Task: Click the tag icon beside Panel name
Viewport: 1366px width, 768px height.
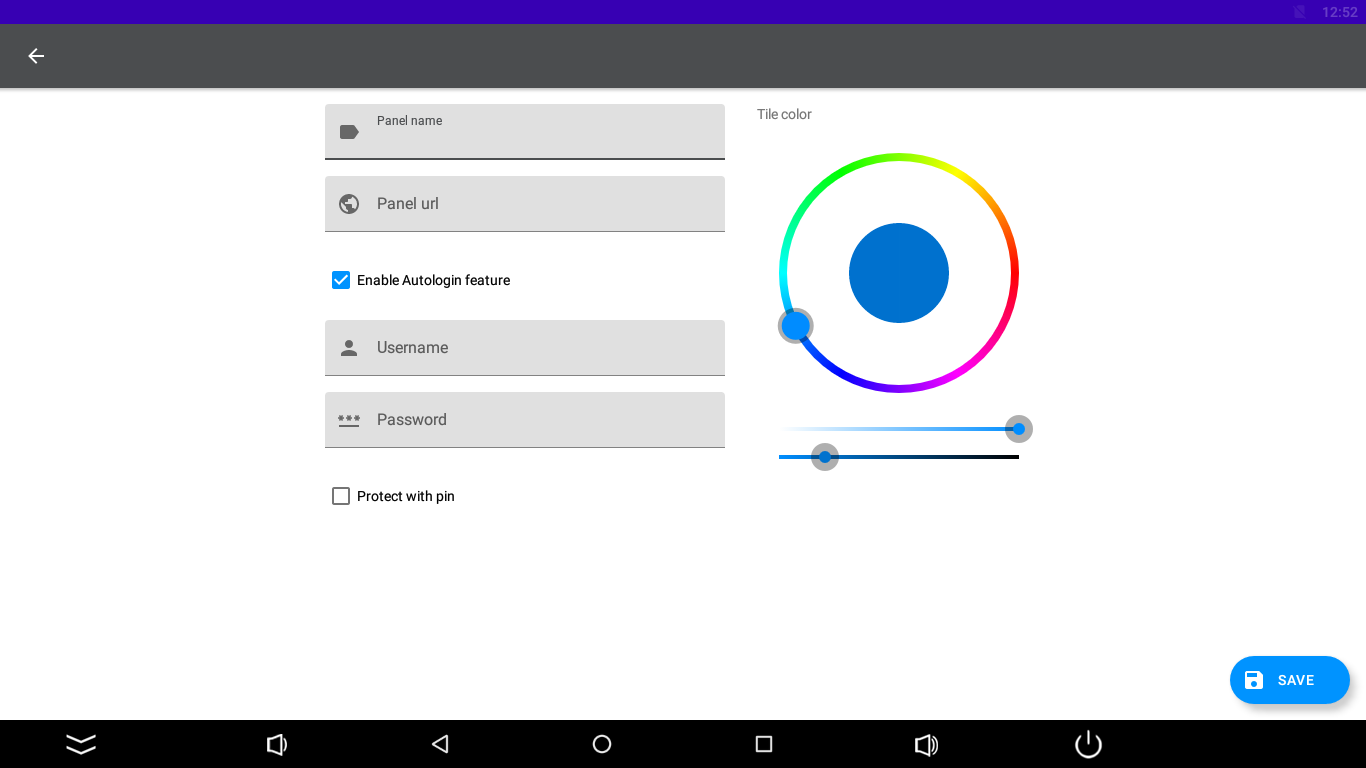Action: click(x=349, y=132)
